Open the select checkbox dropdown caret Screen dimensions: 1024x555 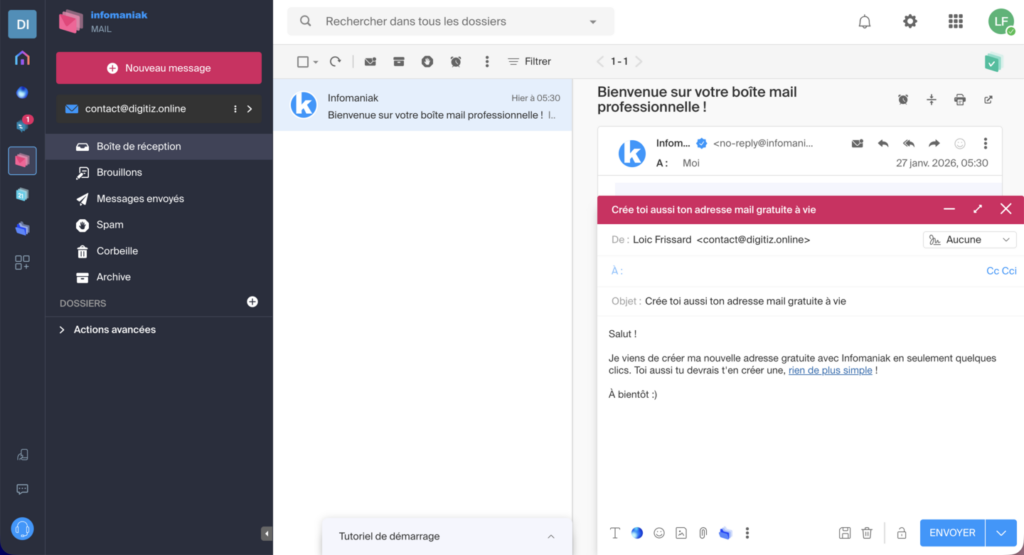tap(315, 62)
